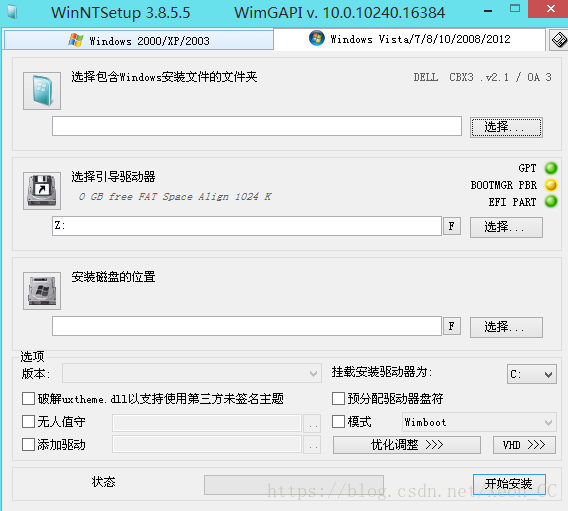Enable the 预分配驱动器盘符 checkbox
568x511 pixels.
pyautogui.click(x=338, y=399)
